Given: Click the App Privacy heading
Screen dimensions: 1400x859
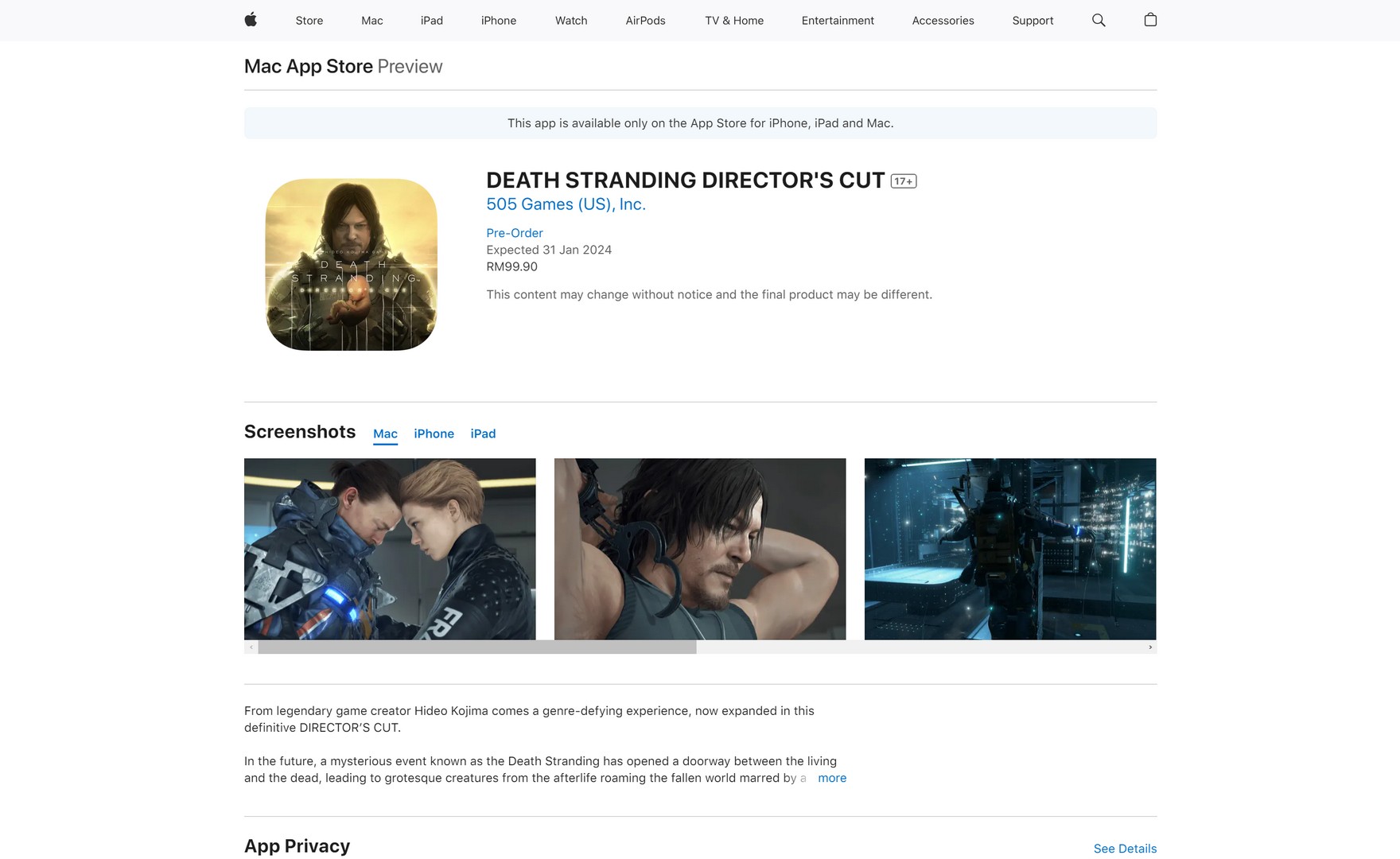Looking at the screenshot, I should click(297, 846).
